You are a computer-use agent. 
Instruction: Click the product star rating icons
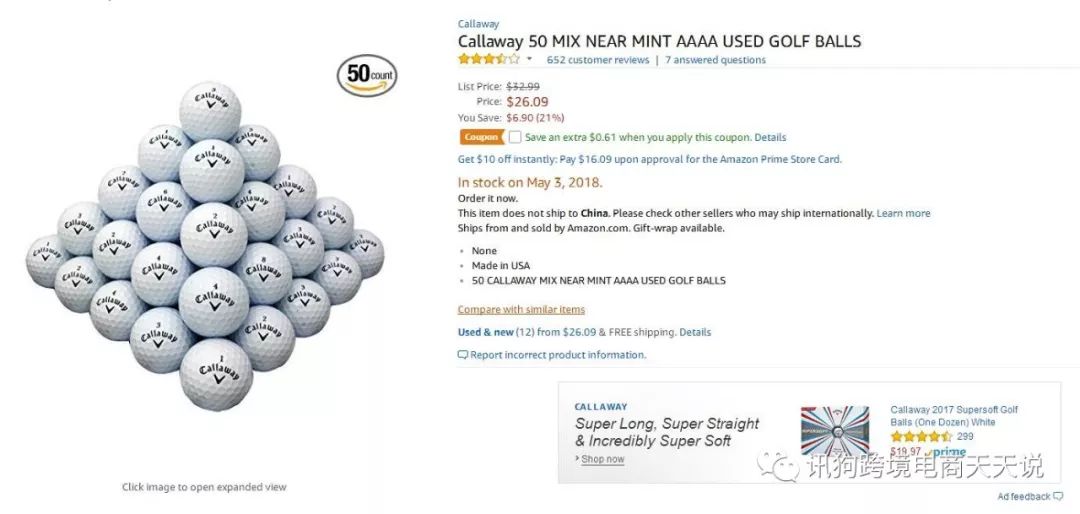[x=489, y=60]
